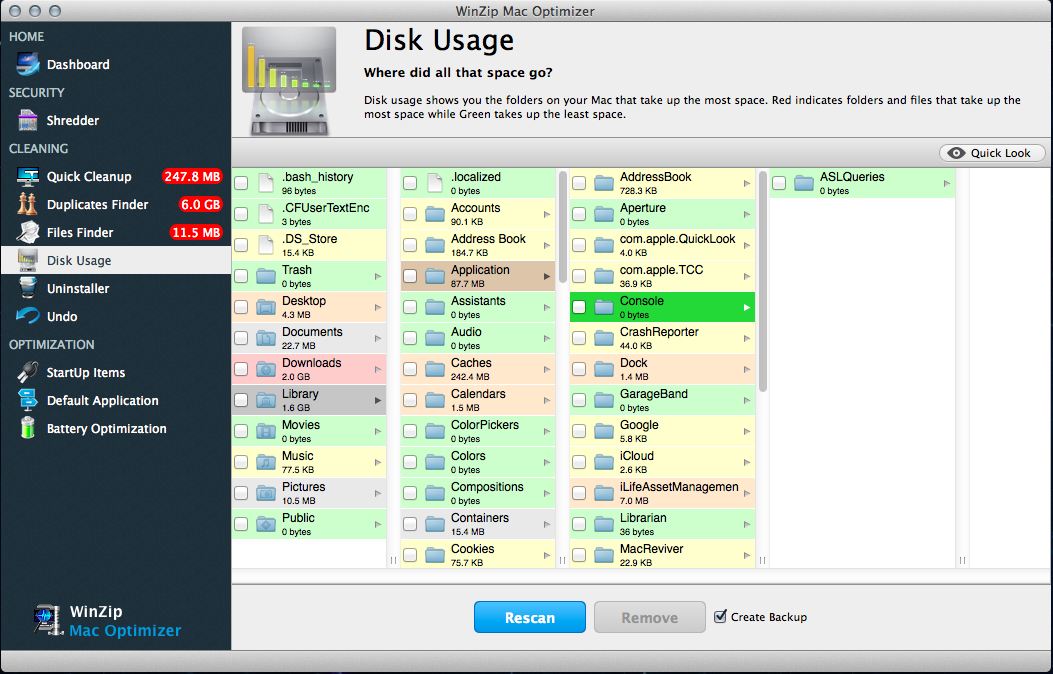1053x674 pixels.
Task: Open Default Application in sidebar
Action: click(x=102, y=401)
